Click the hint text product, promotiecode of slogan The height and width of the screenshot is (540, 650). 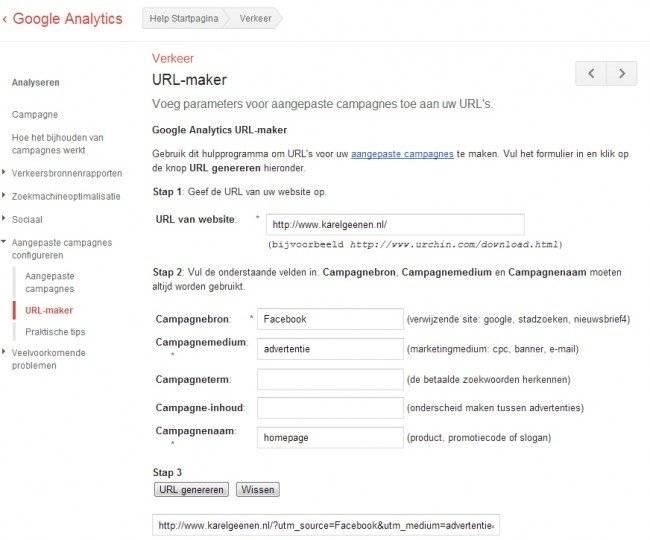tap(479, 438)
